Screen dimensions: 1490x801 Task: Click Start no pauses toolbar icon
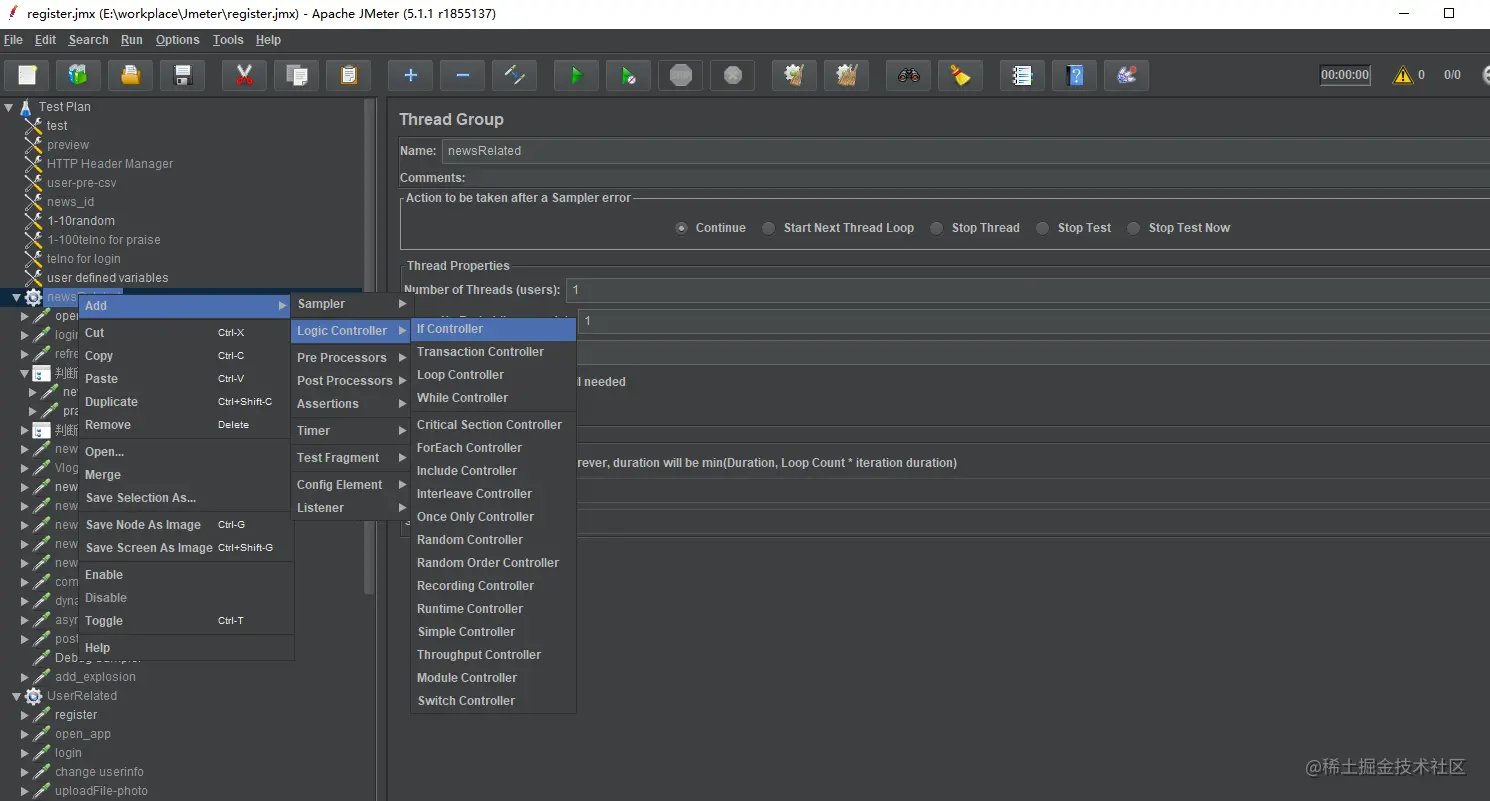coord(628,75)
